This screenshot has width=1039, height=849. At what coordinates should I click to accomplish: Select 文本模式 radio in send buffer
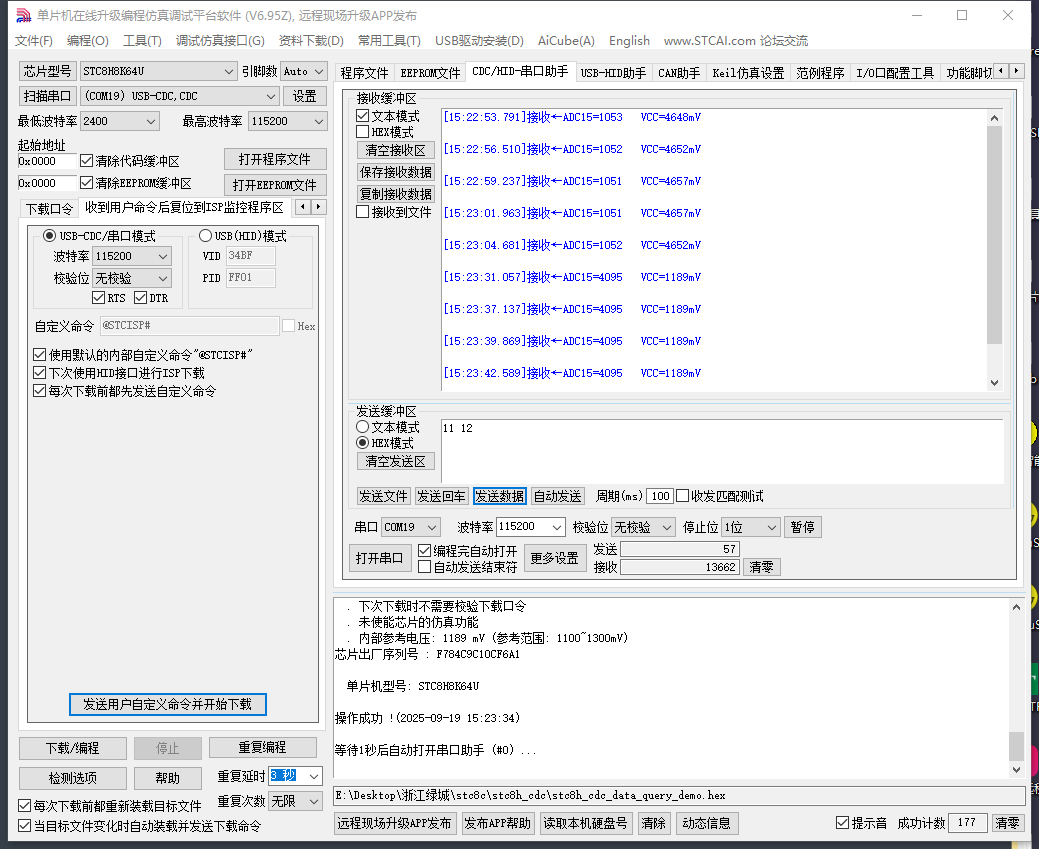pyautogui.click(x=363, y=427)
